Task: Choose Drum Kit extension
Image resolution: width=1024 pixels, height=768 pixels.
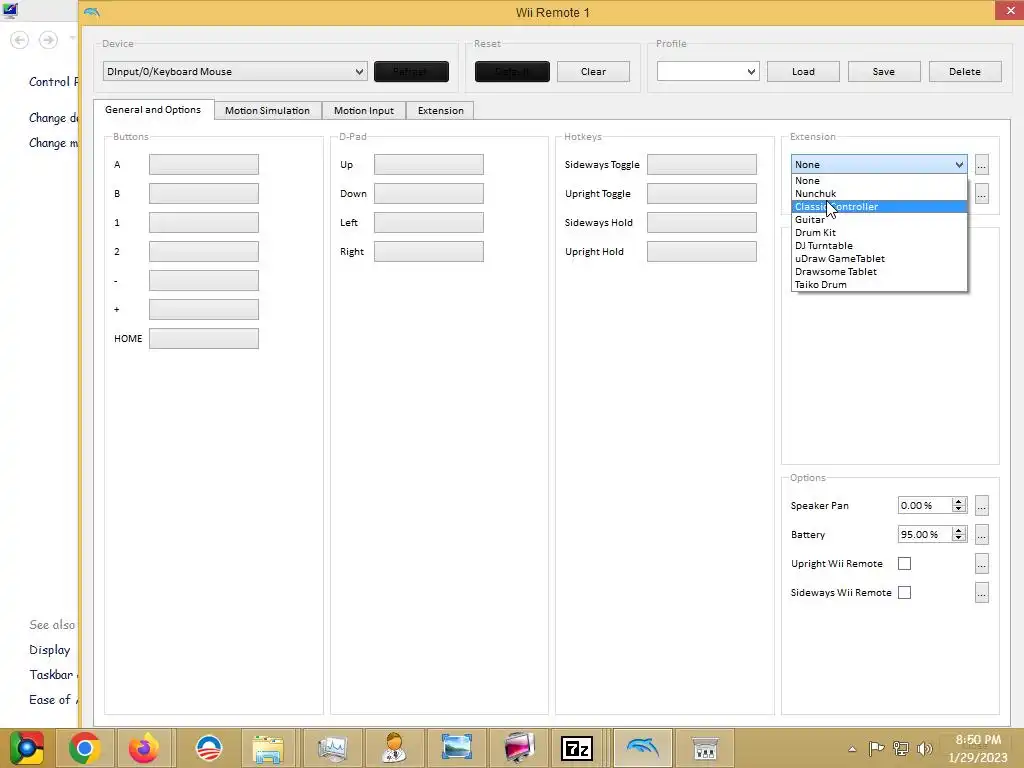Action: (x=879, y=232)
